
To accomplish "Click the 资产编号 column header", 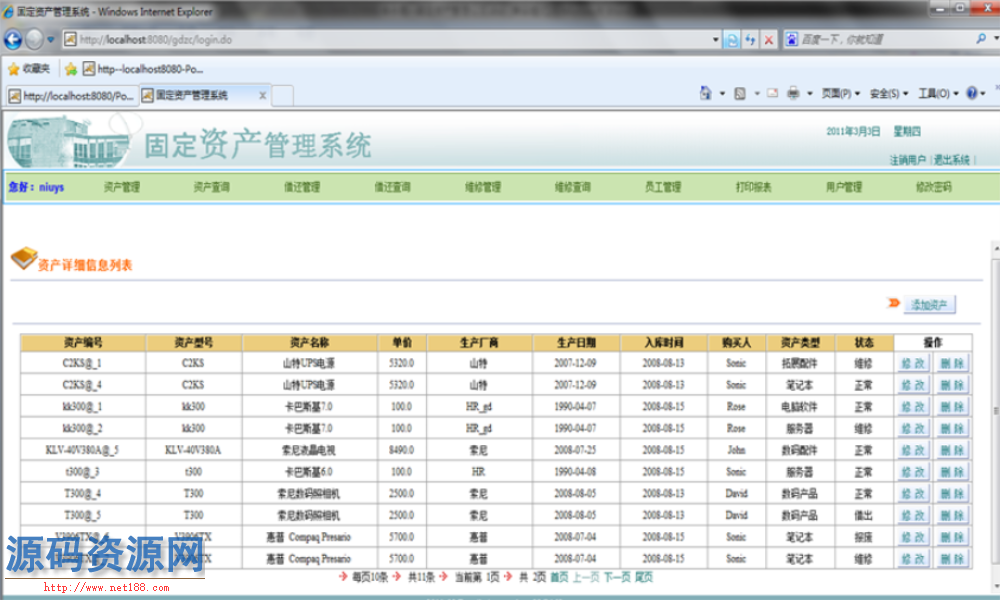I will point(83,342).
